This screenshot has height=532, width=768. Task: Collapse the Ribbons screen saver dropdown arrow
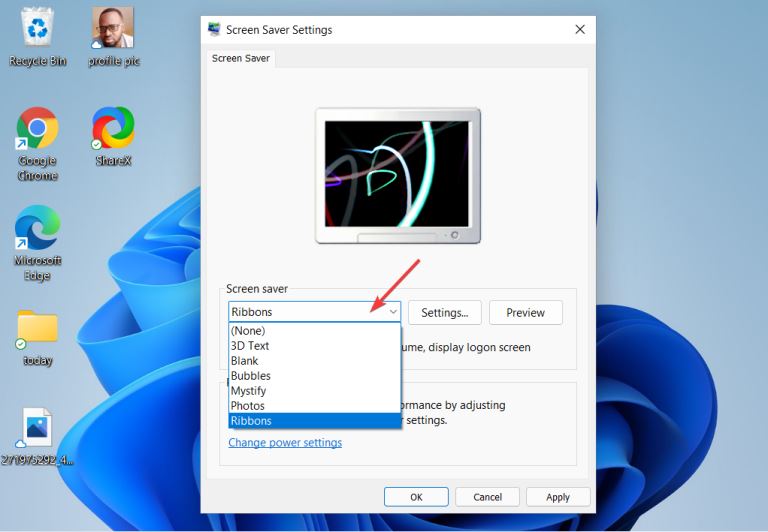coord(393,312)
